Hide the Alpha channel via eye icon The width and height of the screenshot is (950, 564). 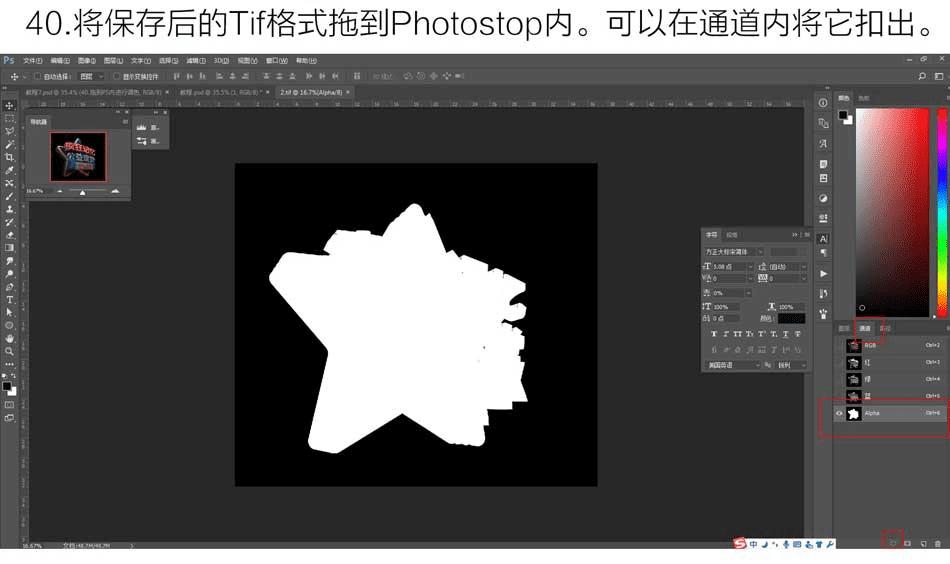click(839, 413)
